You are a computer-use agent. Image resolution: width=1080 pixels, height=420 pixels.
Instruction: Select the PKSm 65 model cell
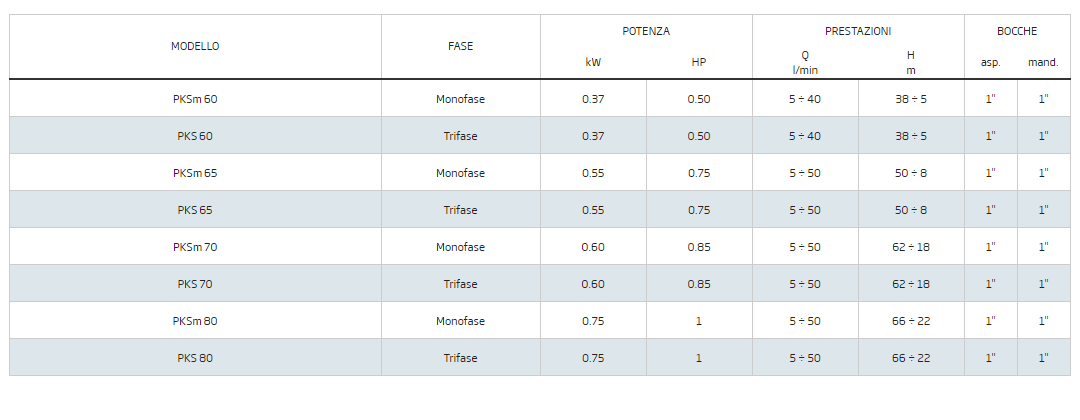[x=195, y=173]
